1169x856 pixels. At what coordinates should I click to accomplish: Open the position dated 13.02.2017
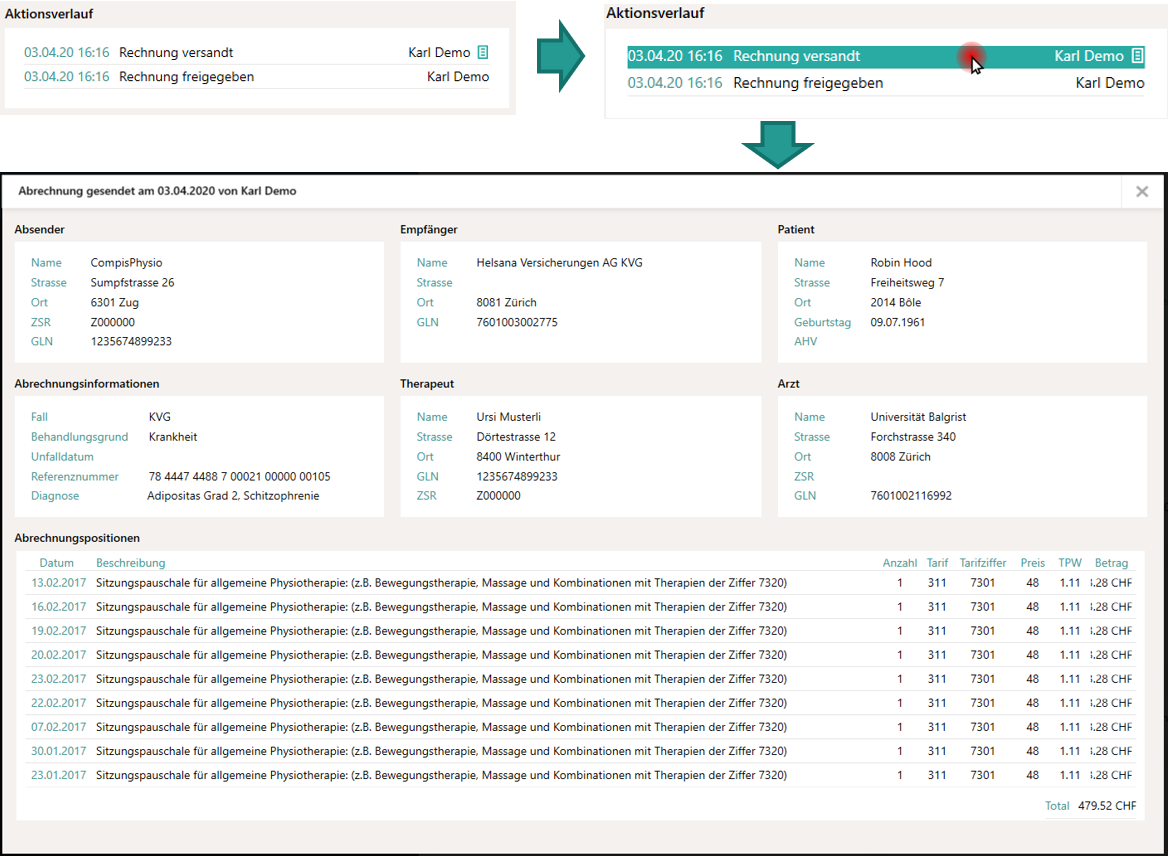59,583
